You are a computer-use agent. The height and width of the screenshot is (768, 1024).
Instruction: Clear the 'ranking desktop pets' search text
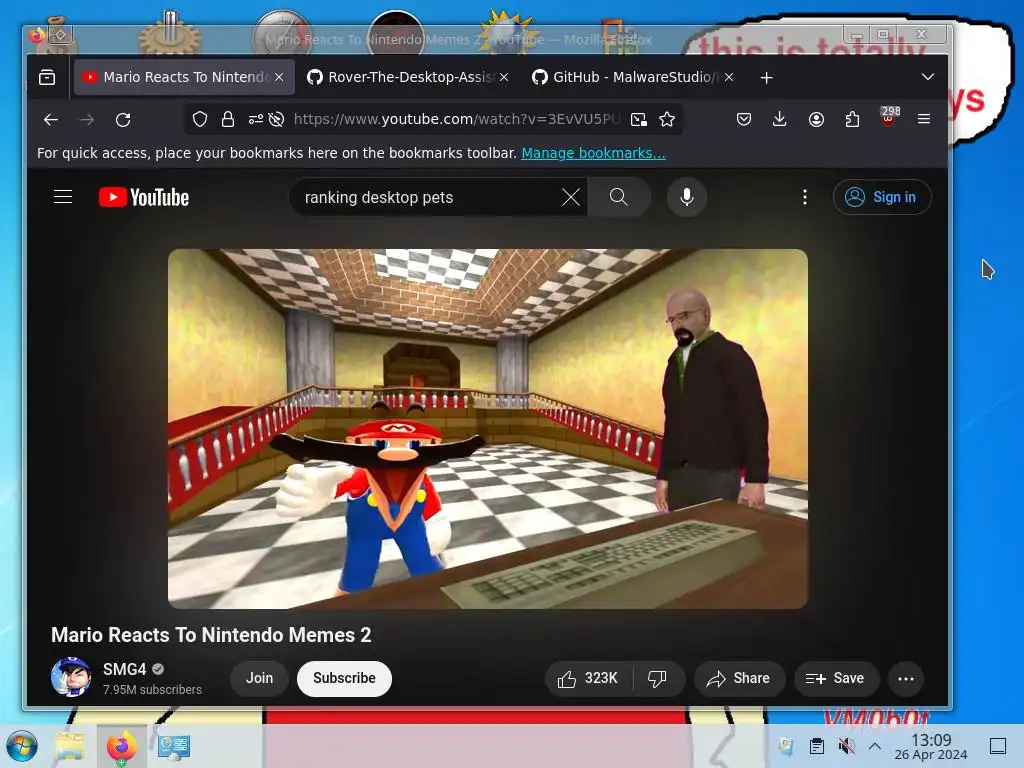tap(571, 197)
